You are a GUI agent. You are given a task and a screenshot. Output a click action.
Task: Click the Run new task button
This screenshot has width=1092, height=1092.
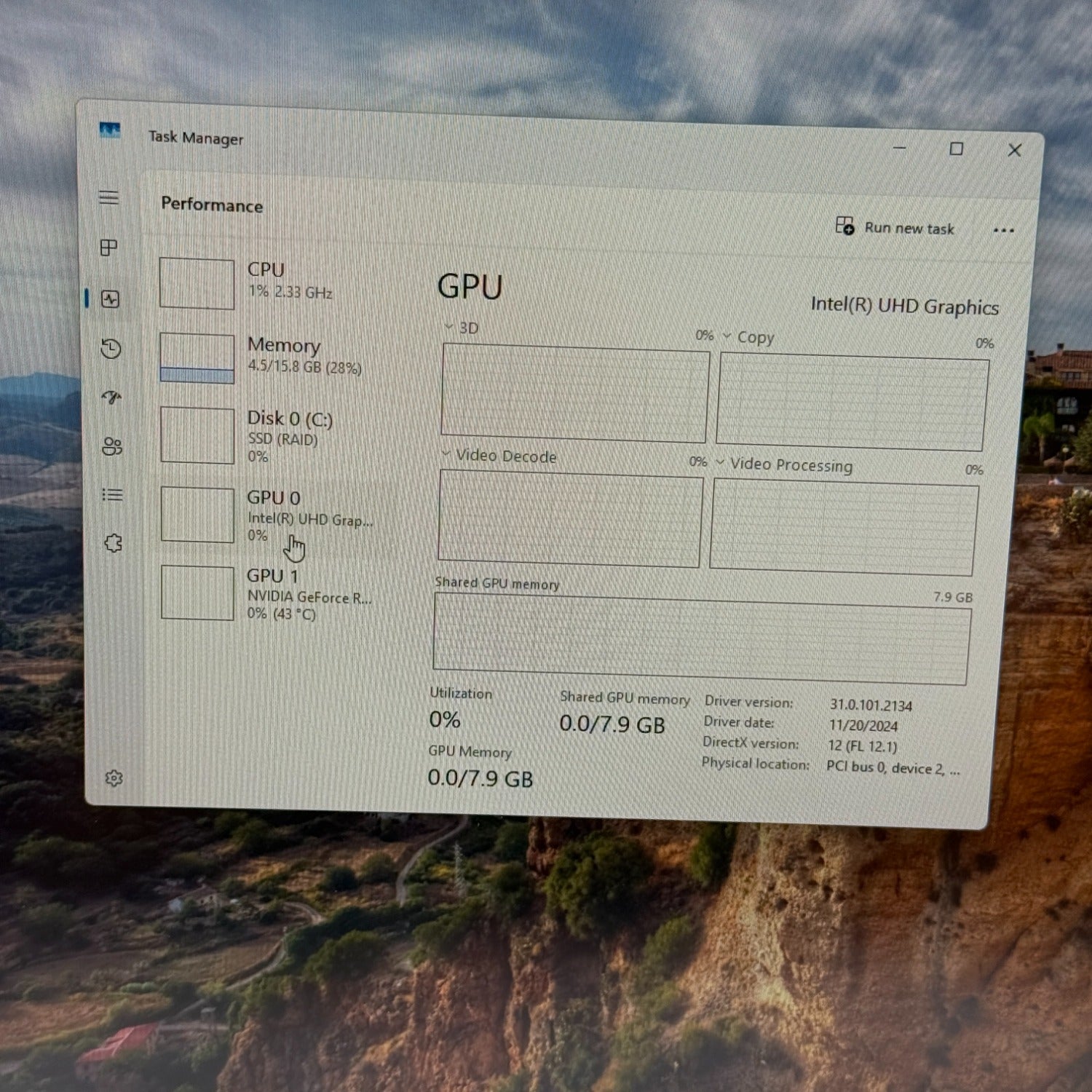(x=895, y=228)
